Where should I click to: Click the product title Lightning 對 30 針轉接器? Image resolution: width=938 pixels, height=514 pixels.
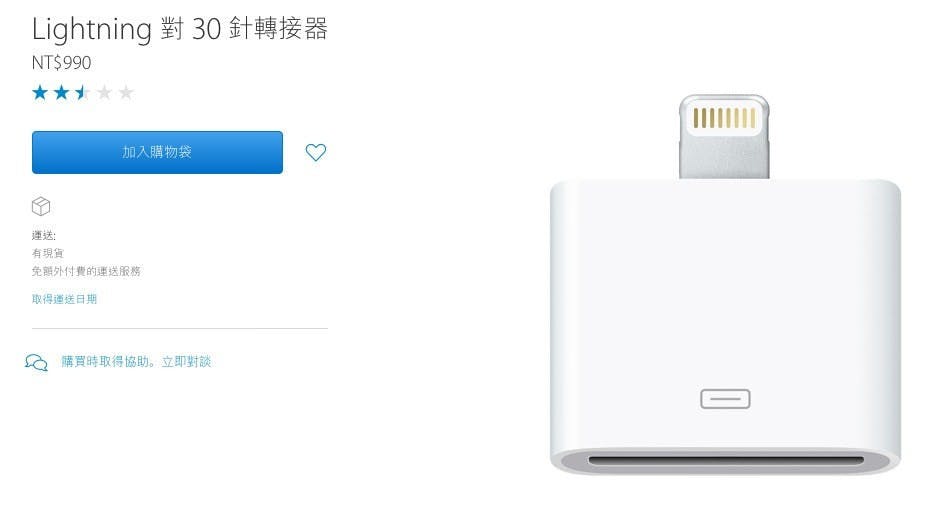coord(179,29)
